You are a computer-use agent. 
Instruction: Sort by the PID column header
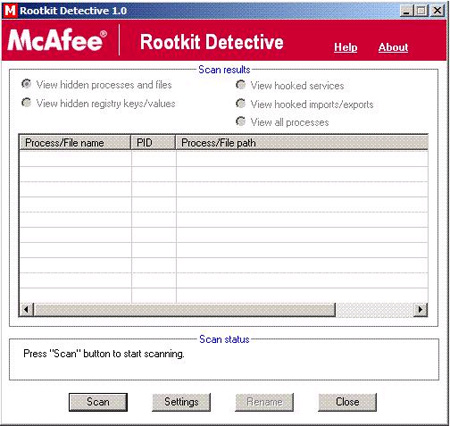153,143
